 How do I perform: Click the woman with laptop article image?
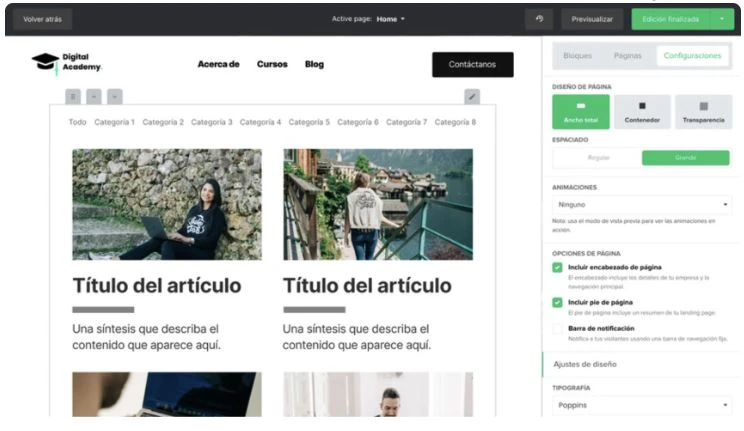click(167, 205)
